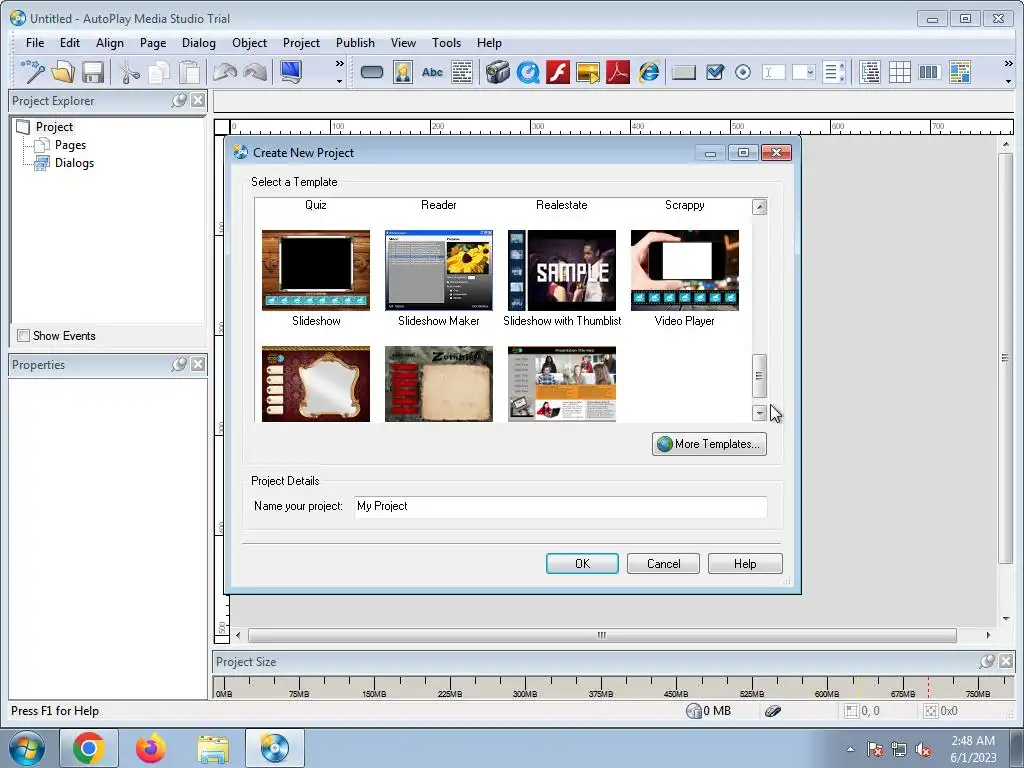The image size is (1024, 768).
Task: Cancel the Create New Project dialog
Action: tap(663, 564)
